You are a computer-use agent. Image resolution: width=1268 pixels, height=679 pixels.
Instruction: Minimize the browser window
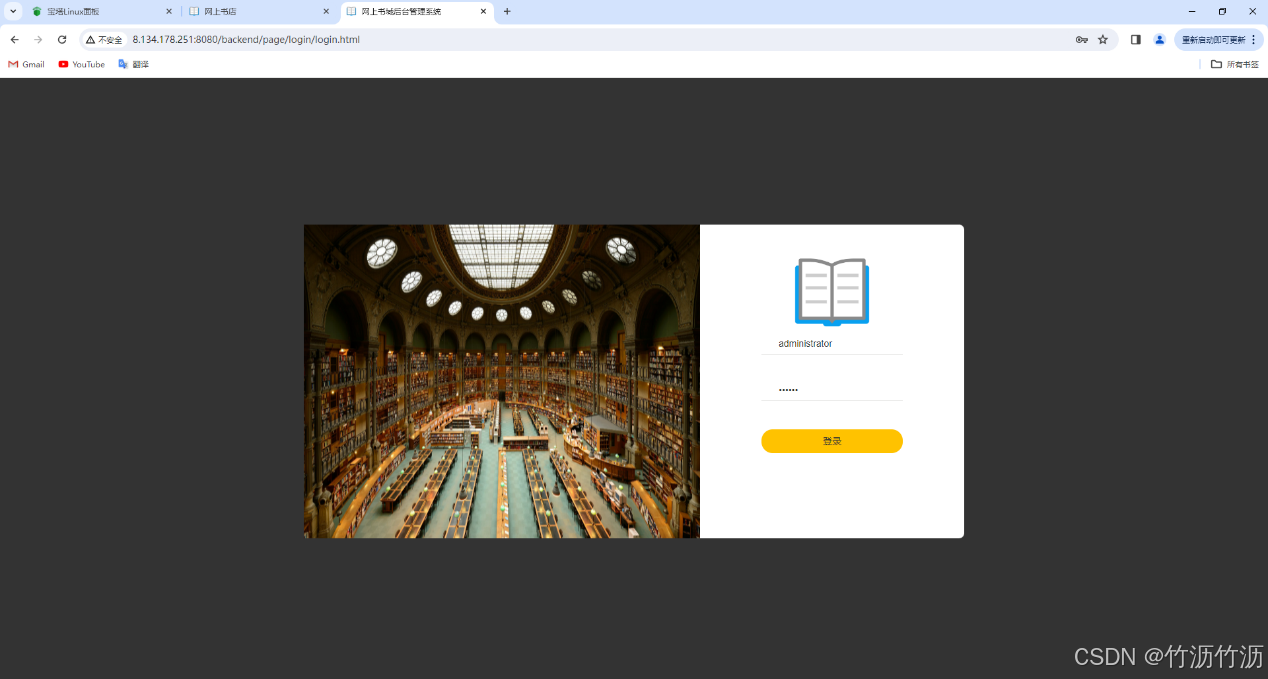tap(1192, 12)
